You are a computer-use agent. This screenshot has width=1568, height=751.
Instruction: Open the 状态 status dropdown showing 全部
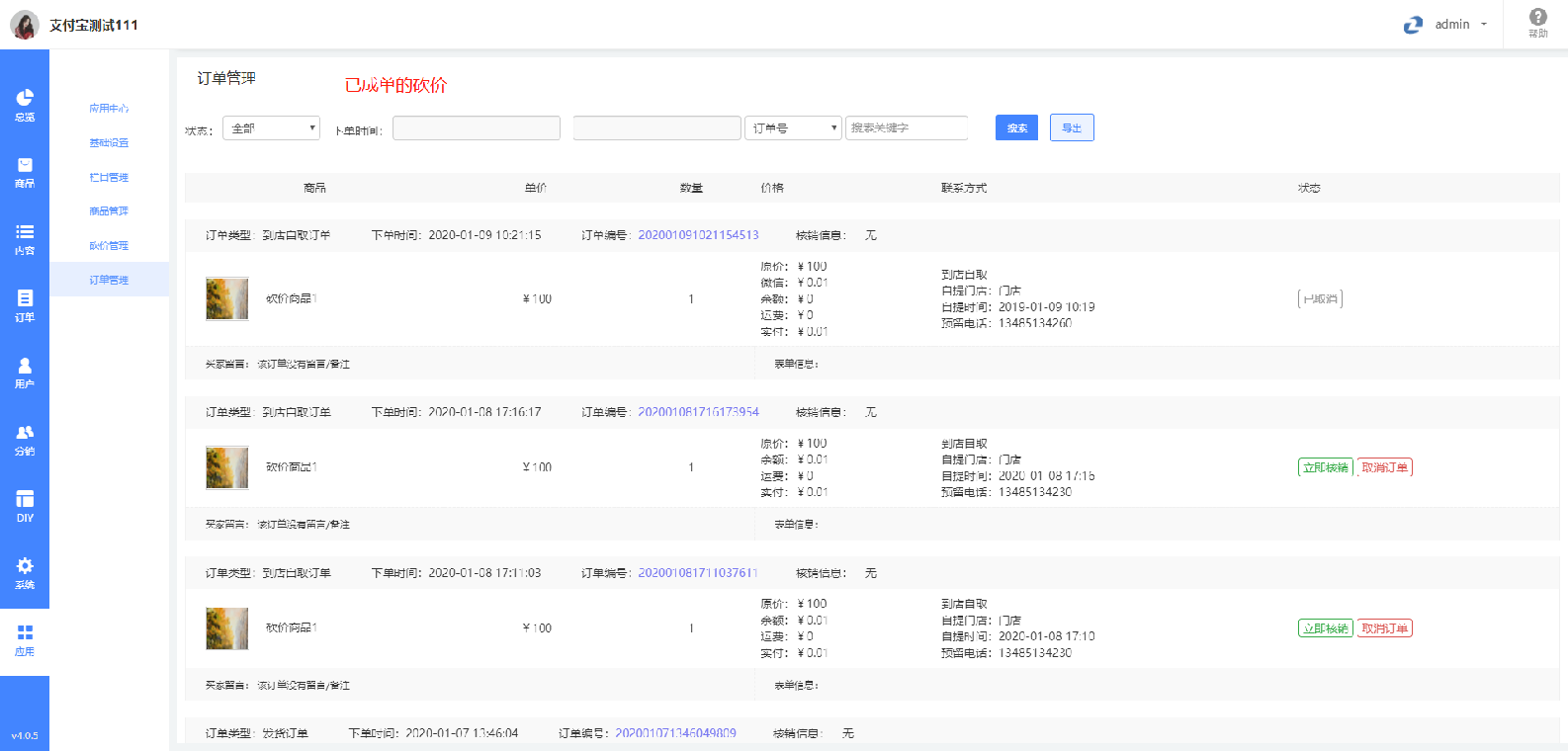(271, 128)
